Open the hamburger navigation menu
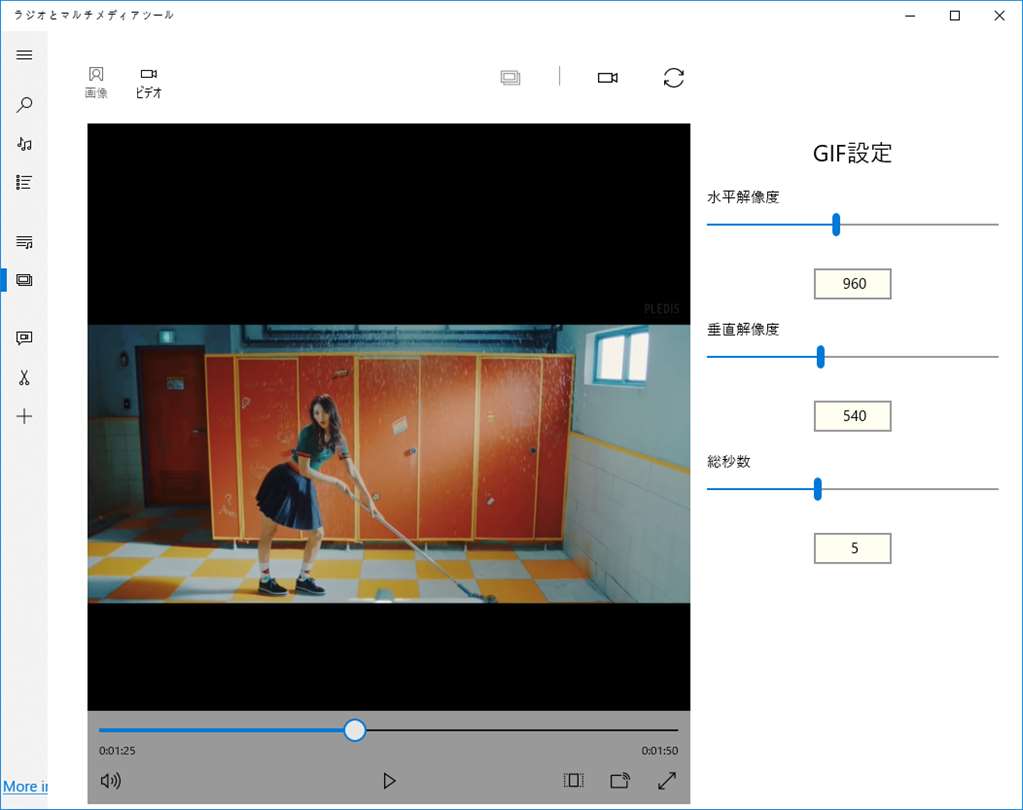This screenshot has height=810, width=1023. point(24,55)
